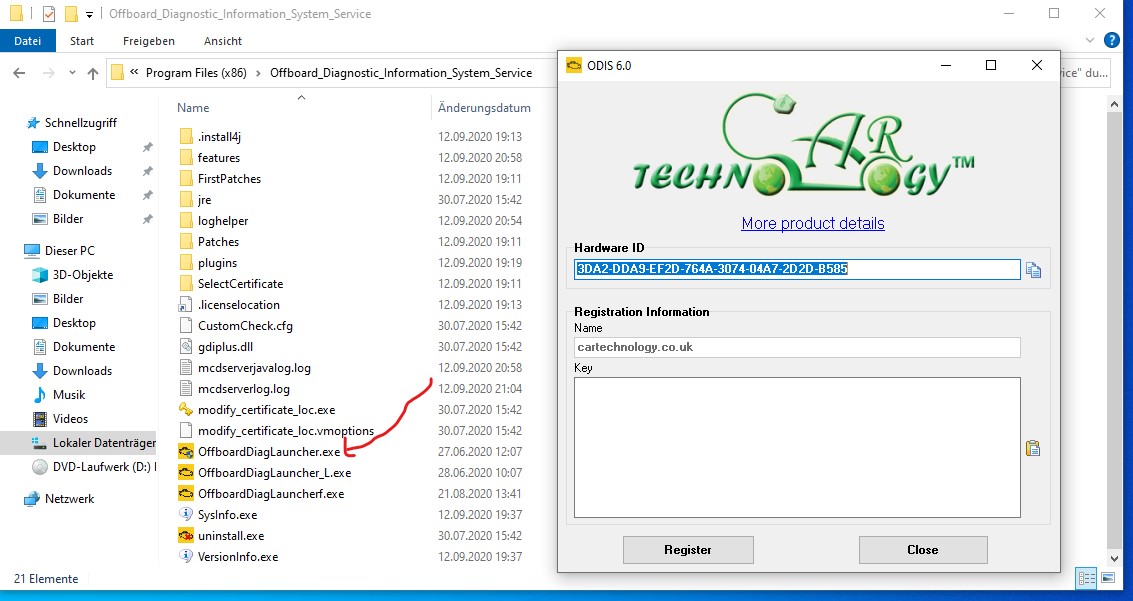Screen dimensions: 1133x601
Task: Open pinned Dokumente under Schnellzugriff
Action: tap(84, 194)
